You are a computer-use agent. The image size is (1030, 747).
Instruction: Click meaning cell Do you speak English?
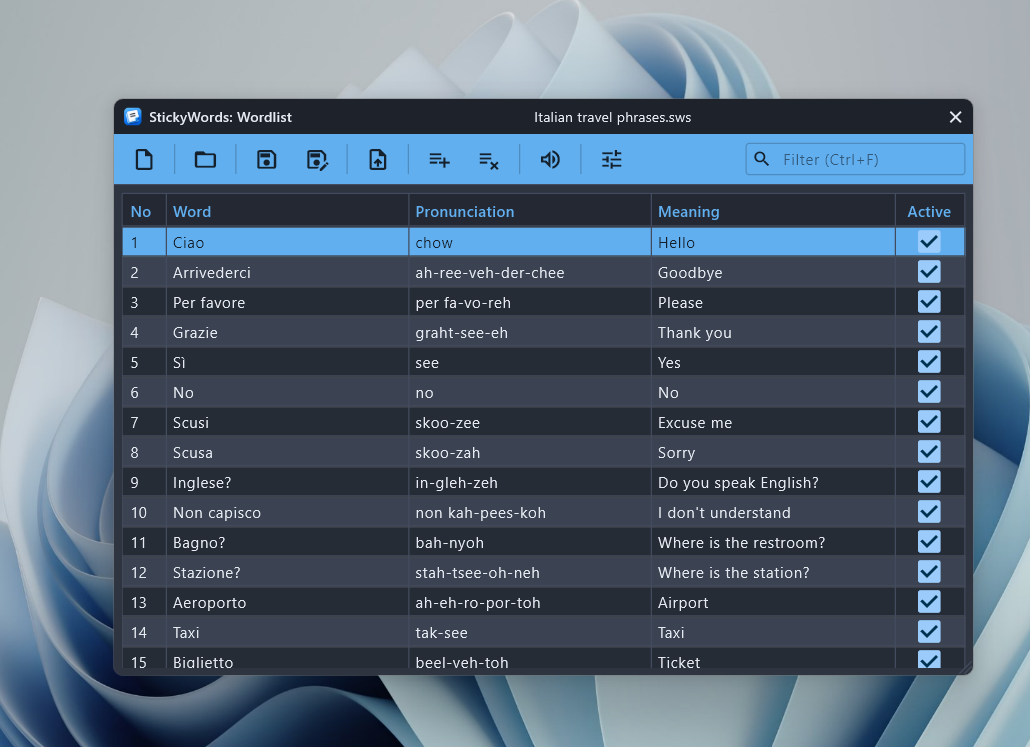(x=772, y=483)
